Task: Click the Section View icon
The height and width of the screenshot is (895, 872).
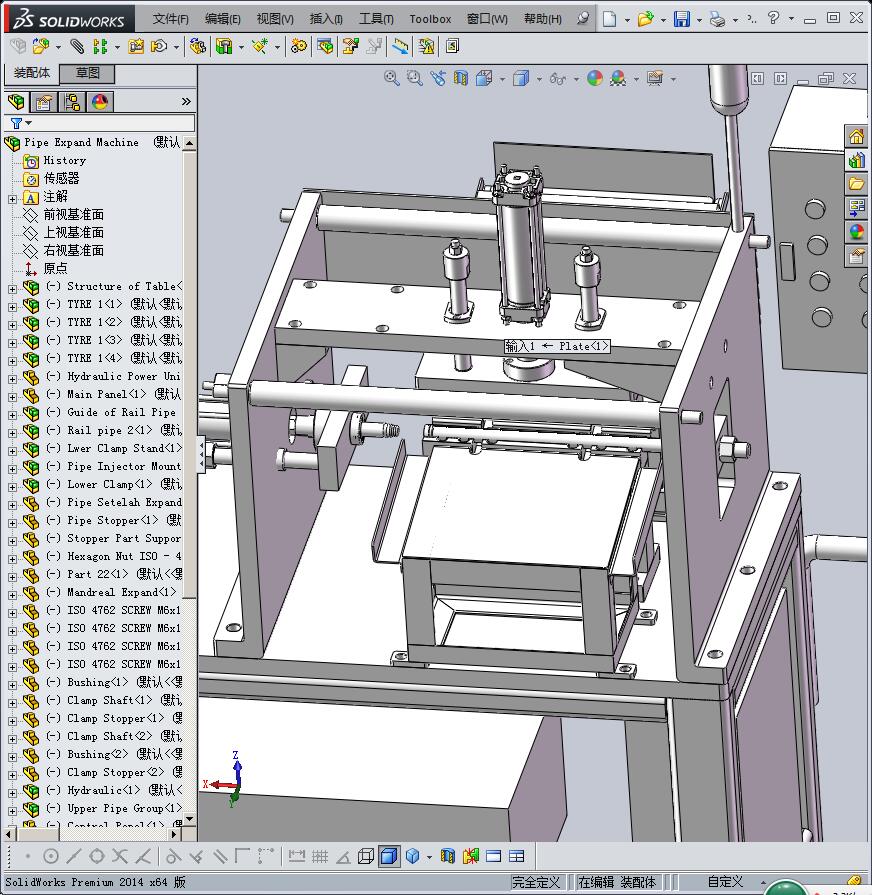Action: (x=461, y=78)
